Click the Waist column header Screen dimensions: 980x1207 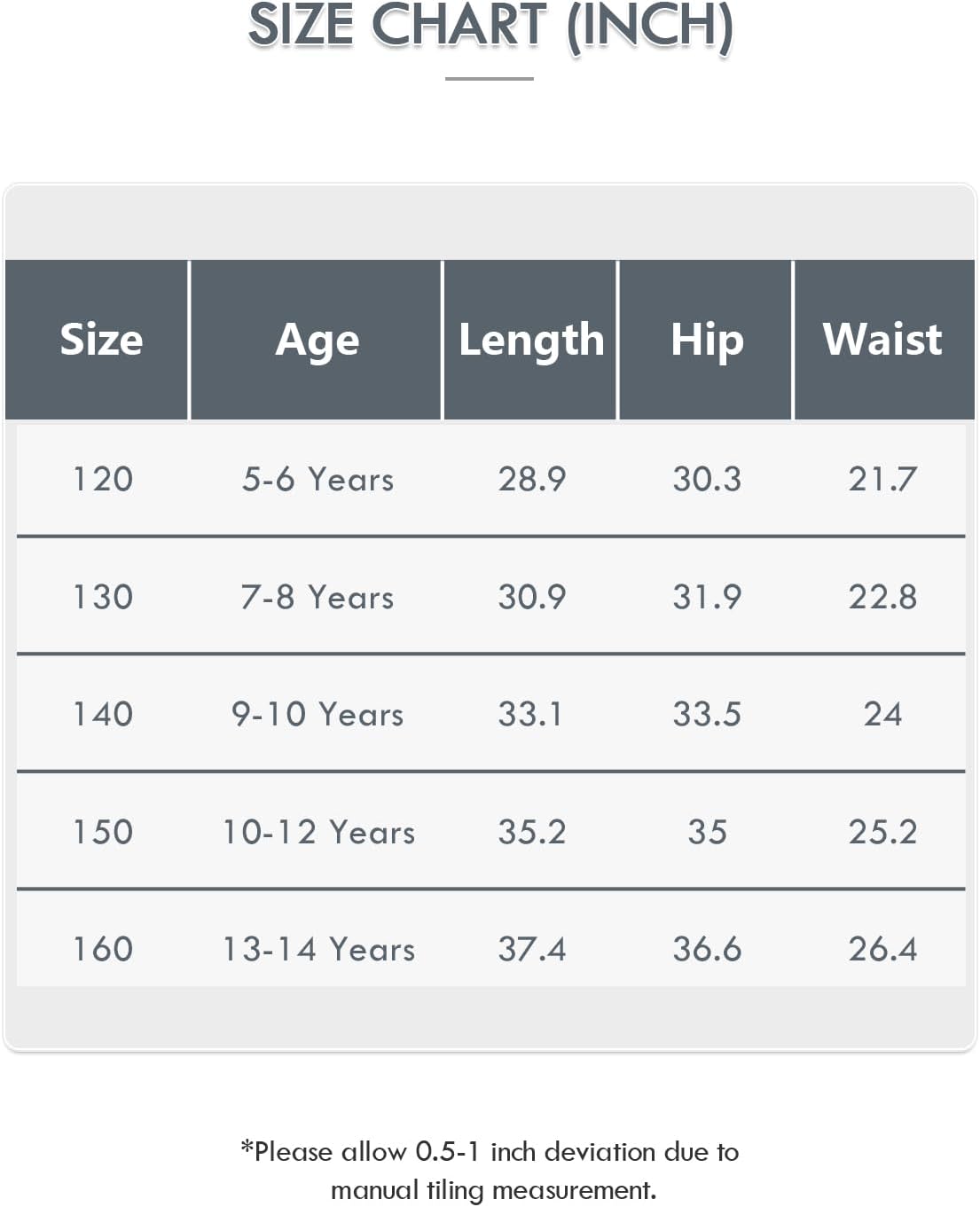click(883, 340)
